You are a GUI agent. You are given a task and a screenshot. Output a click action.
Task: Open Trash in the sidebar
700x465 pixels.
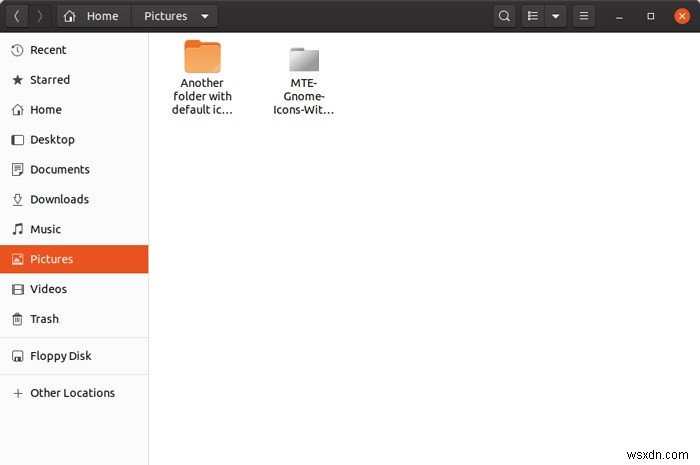click(x=74, y=319)
